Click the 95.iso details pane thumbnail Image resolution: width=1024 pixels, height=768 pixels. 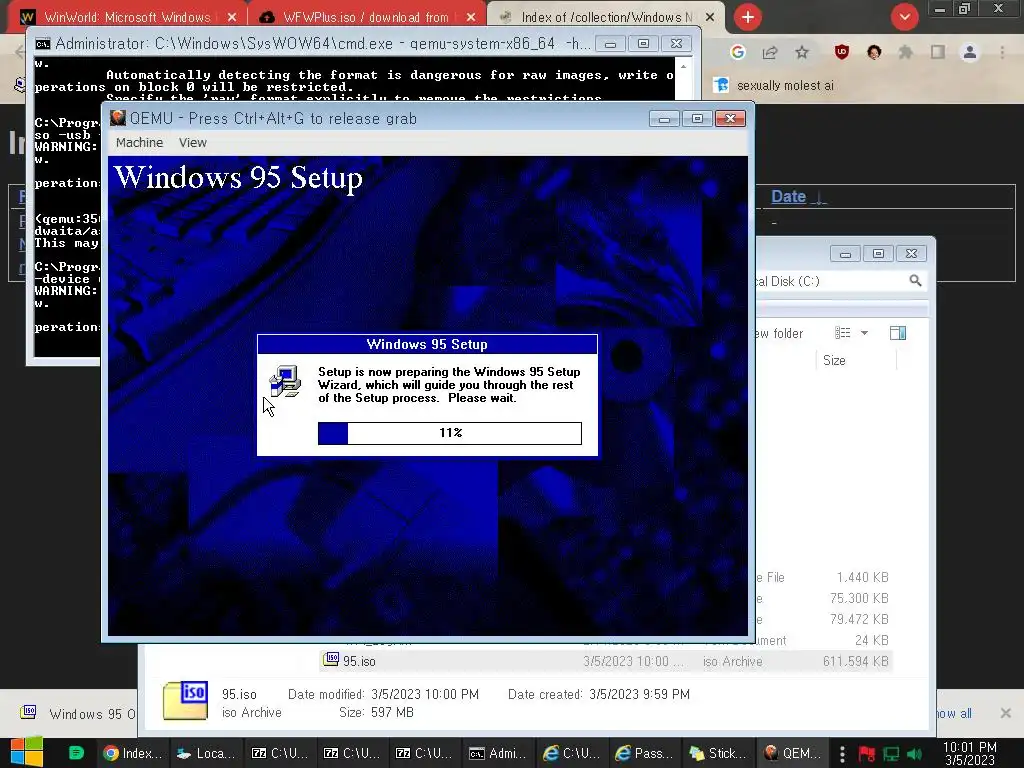pos(185,700)
